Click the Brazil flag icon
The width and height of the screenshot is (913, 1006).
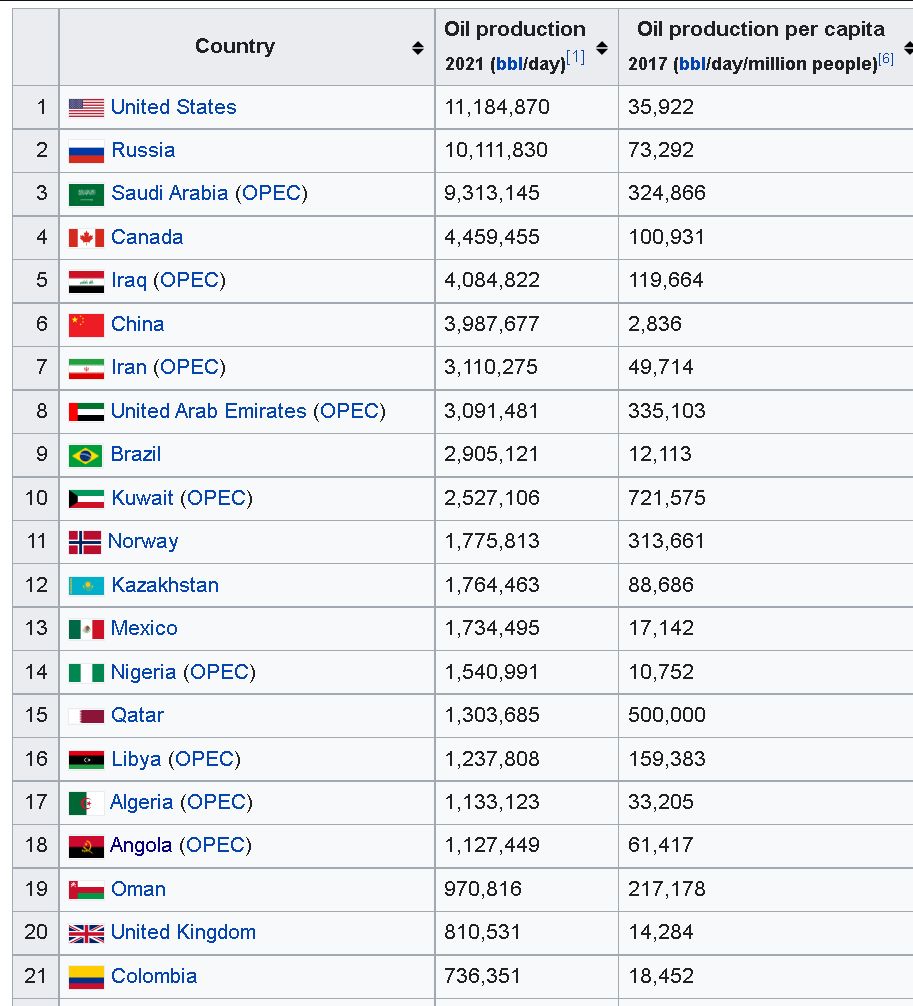point(86,455)
